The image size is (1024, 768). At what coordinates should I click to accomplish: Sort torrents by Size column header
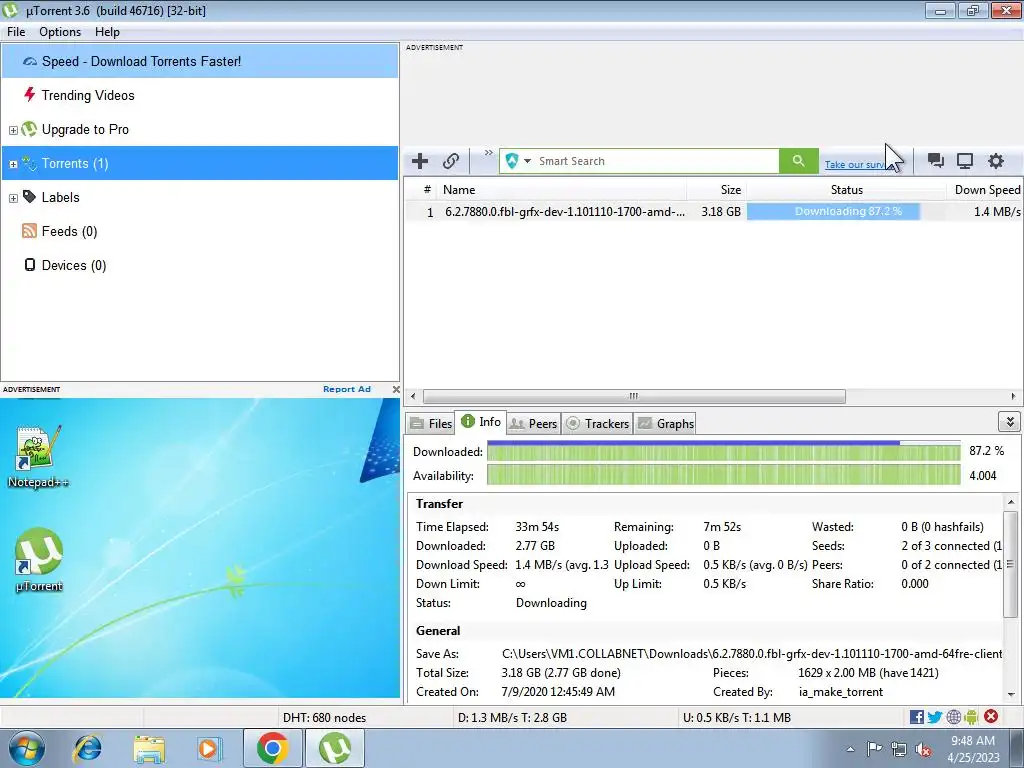716,190
